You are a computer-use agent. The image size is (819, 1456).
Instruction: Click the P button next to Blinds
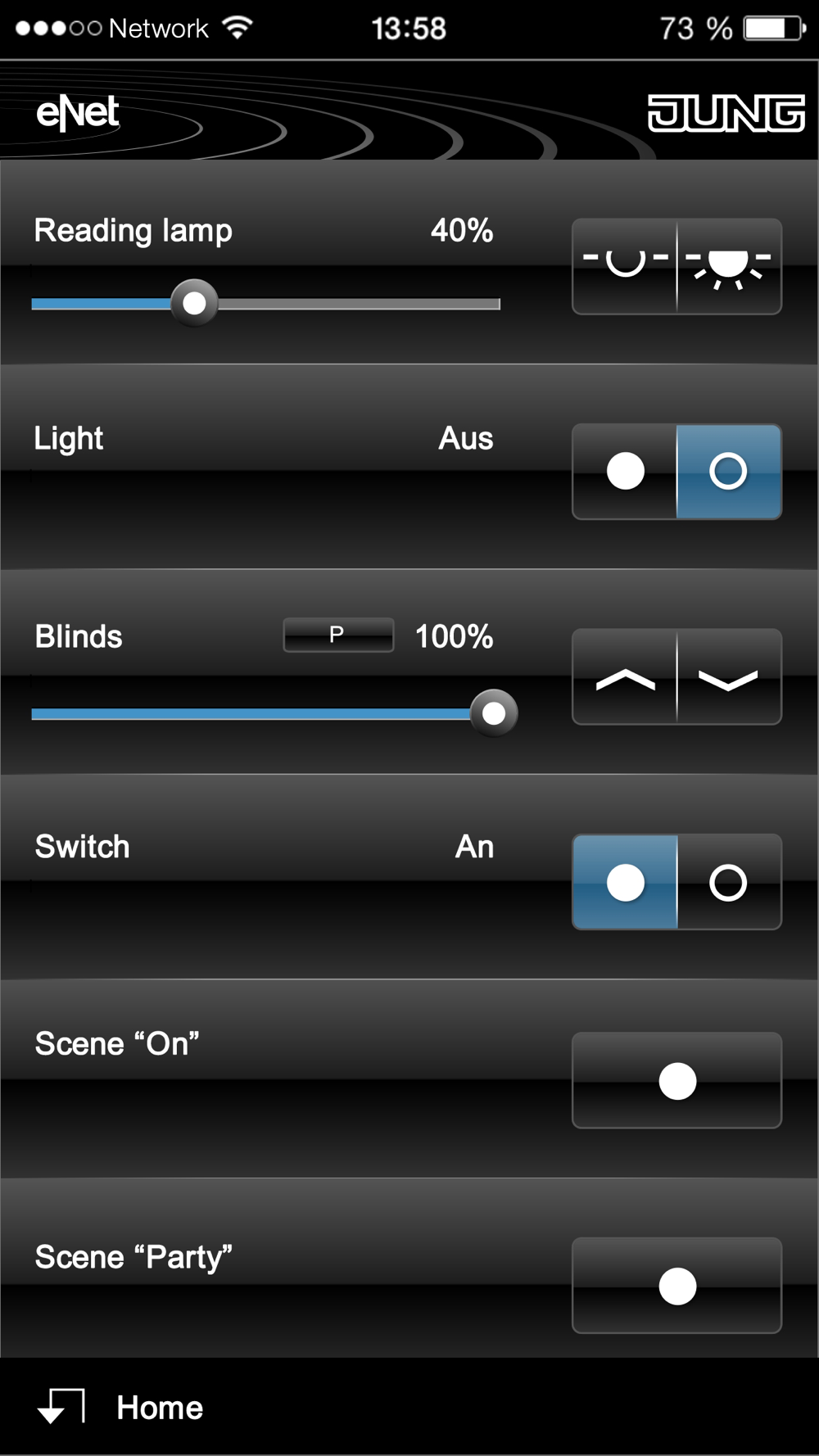coord(338,635)
